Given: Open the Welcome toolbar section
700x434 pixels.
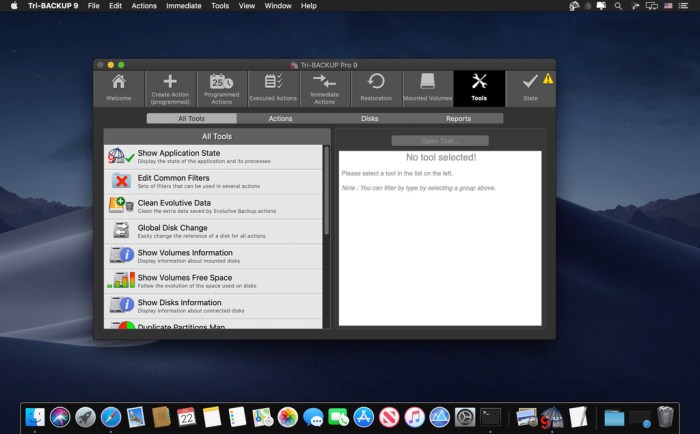Looking at the screenshot, I should [119, 88].
